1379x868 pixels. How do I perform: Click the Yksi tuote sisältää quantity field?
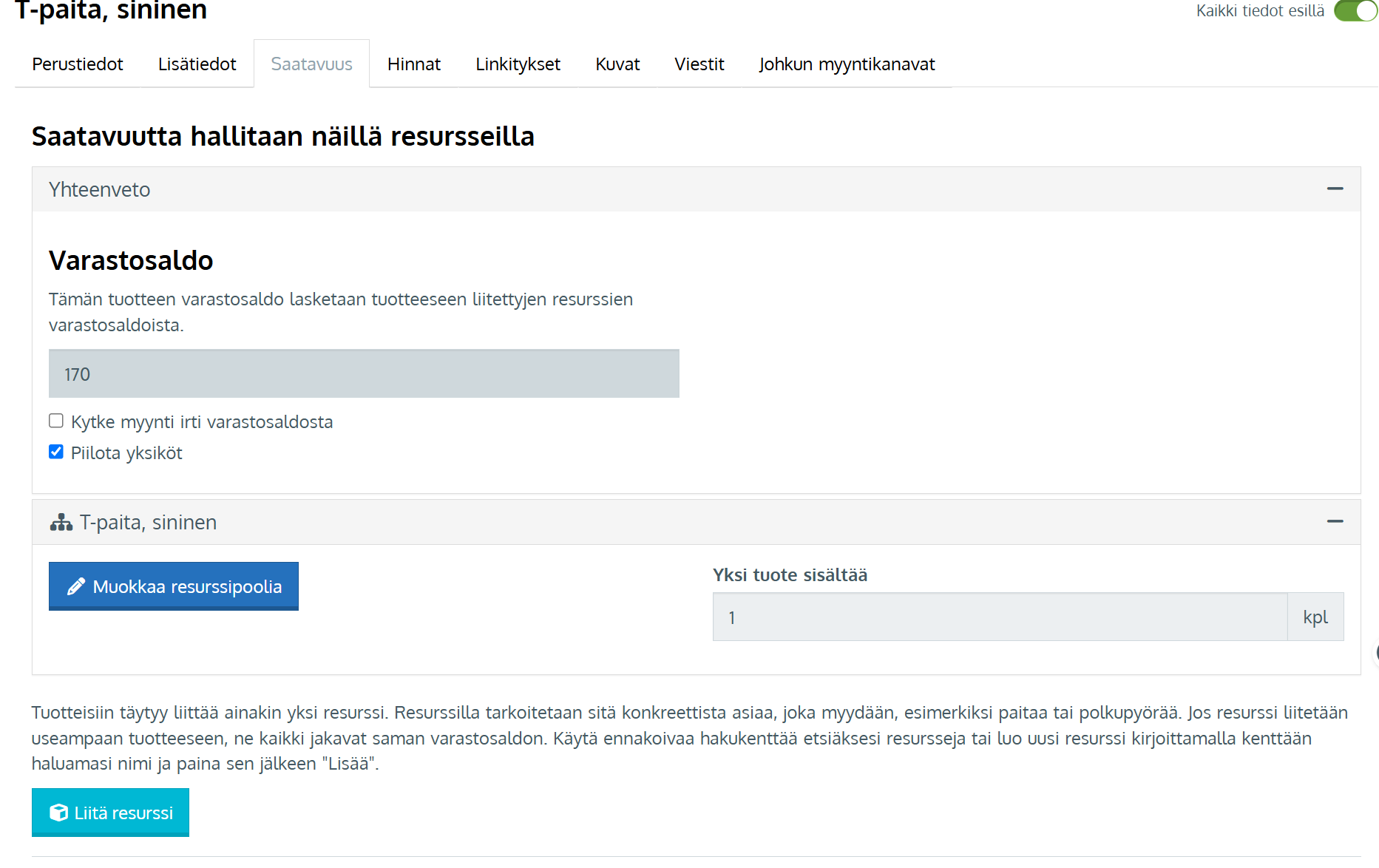[x=999, y=617]
